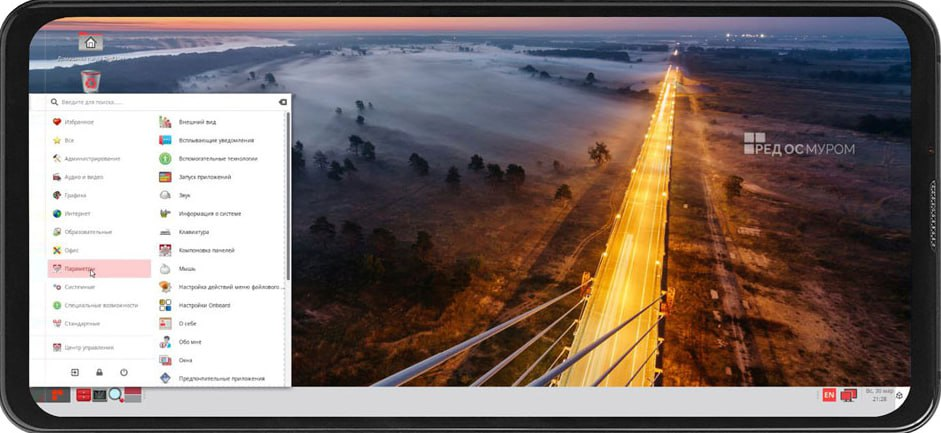Open Окна window settings
The image size is (941, 433).
[x=221, y=360]
